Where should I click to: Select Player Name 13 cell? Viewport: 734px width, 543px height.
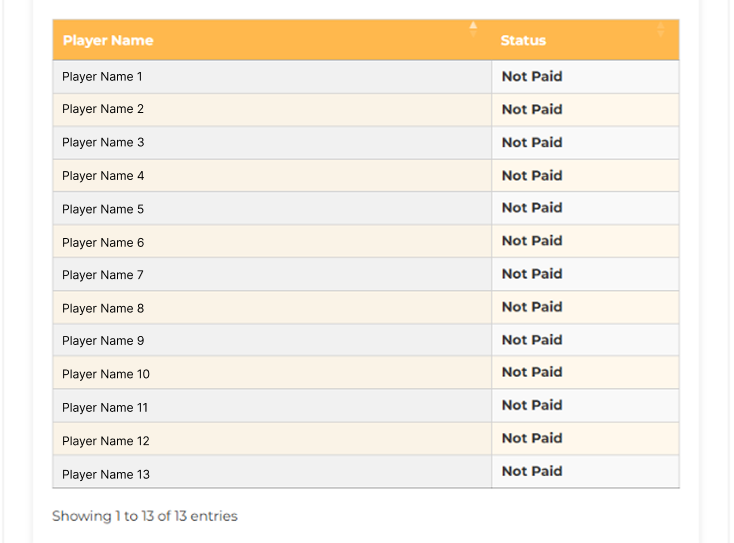[x=272, y=472]
